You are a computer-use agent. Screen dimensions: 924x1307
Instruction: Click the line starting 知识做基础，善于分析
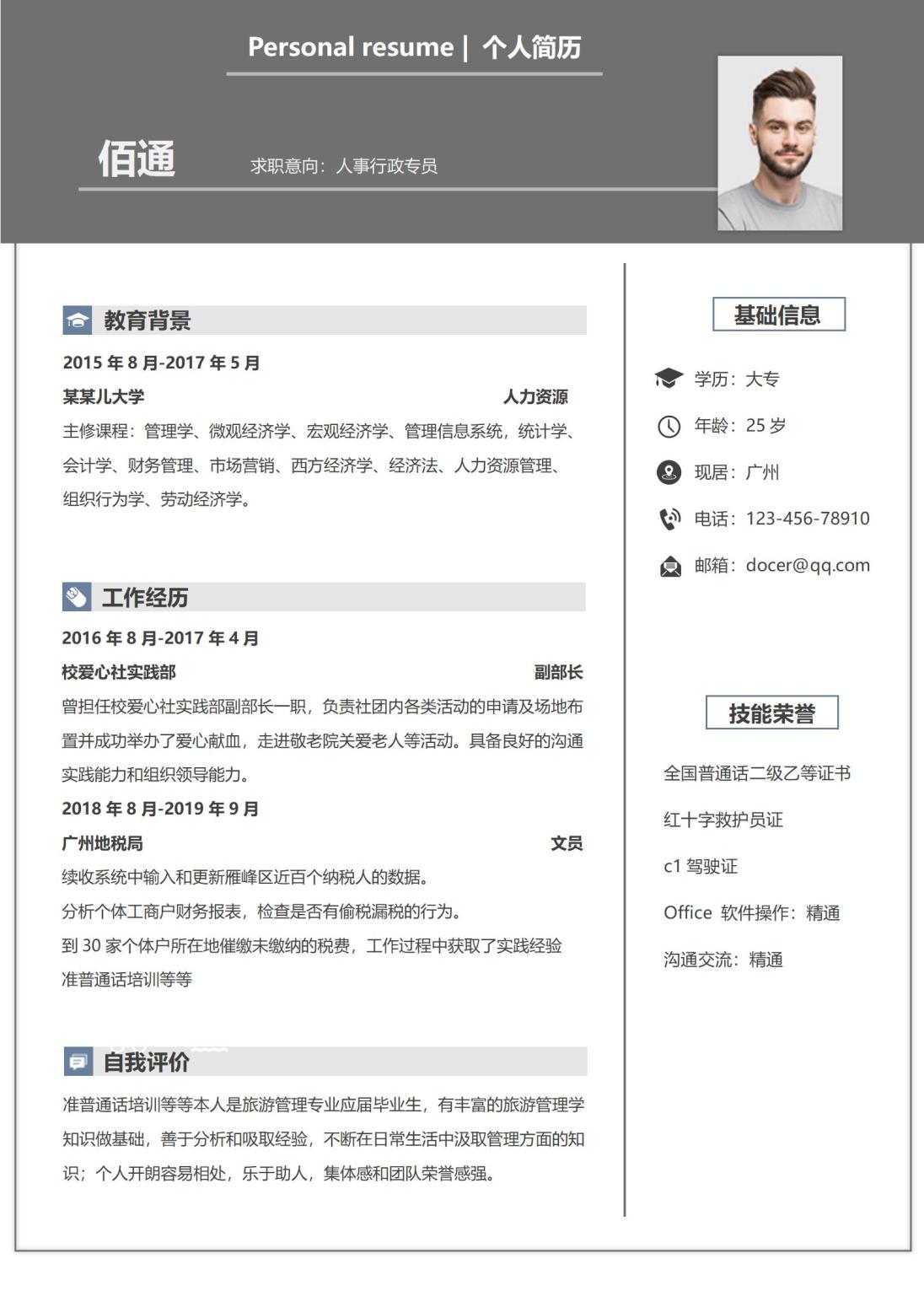[324, 1139]
